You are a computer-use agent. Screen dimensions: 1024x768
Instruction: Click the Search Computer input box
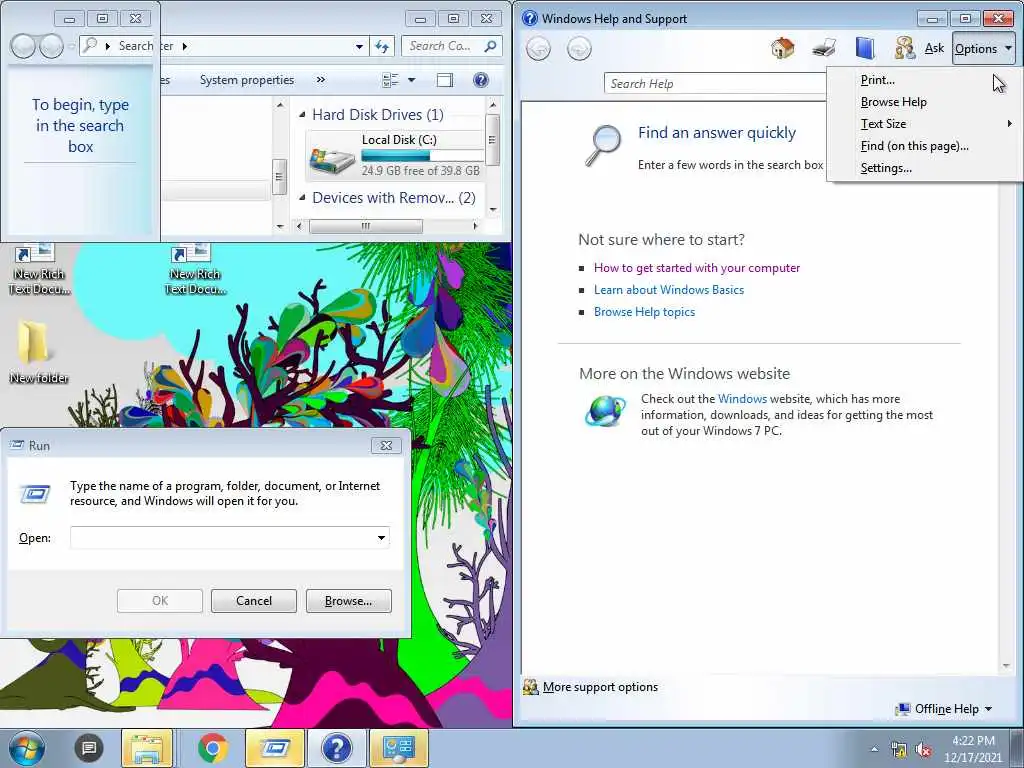[442, 46]
